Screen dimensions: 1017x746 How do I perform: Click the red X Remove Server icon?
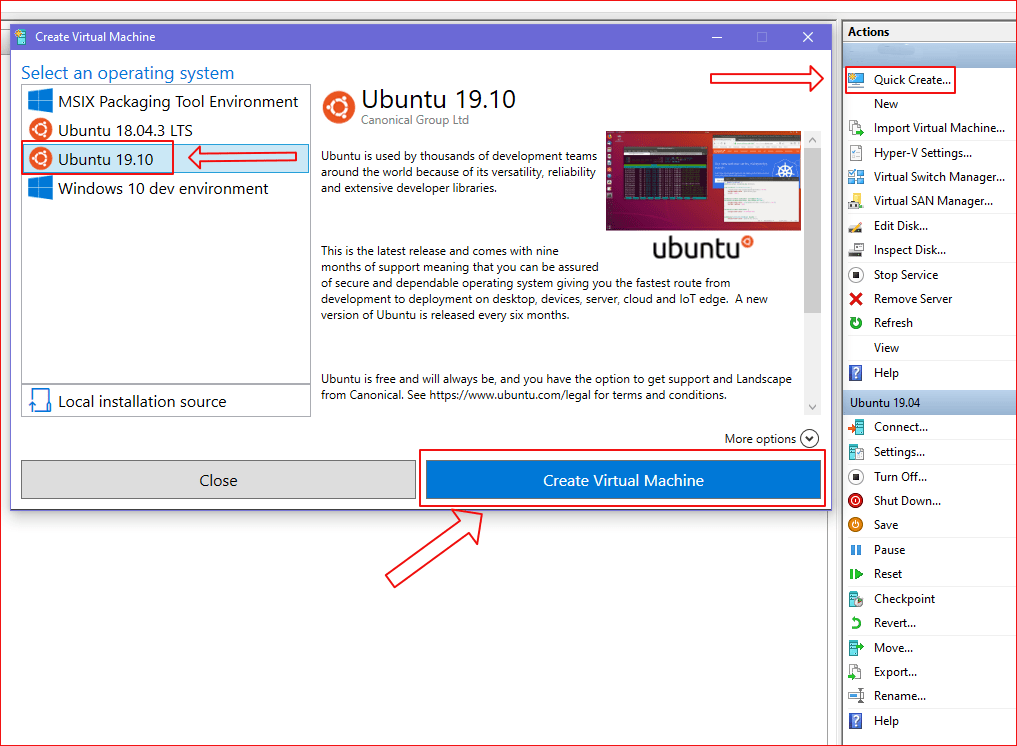click(856, 298)
